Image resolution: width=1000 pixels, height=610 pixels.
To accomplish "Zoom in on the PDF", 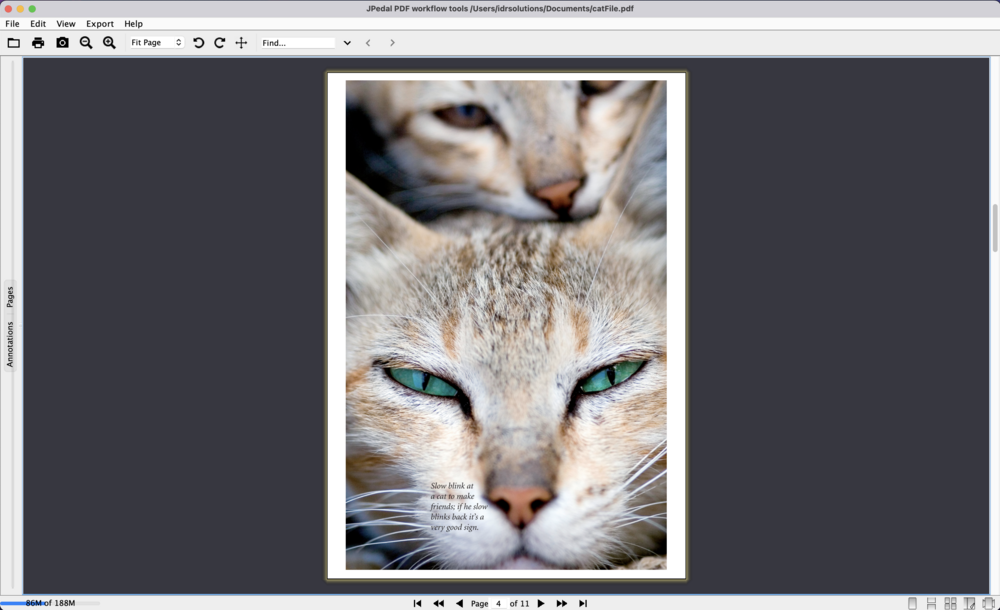I will pyautogui.click(x=109, y=42).
